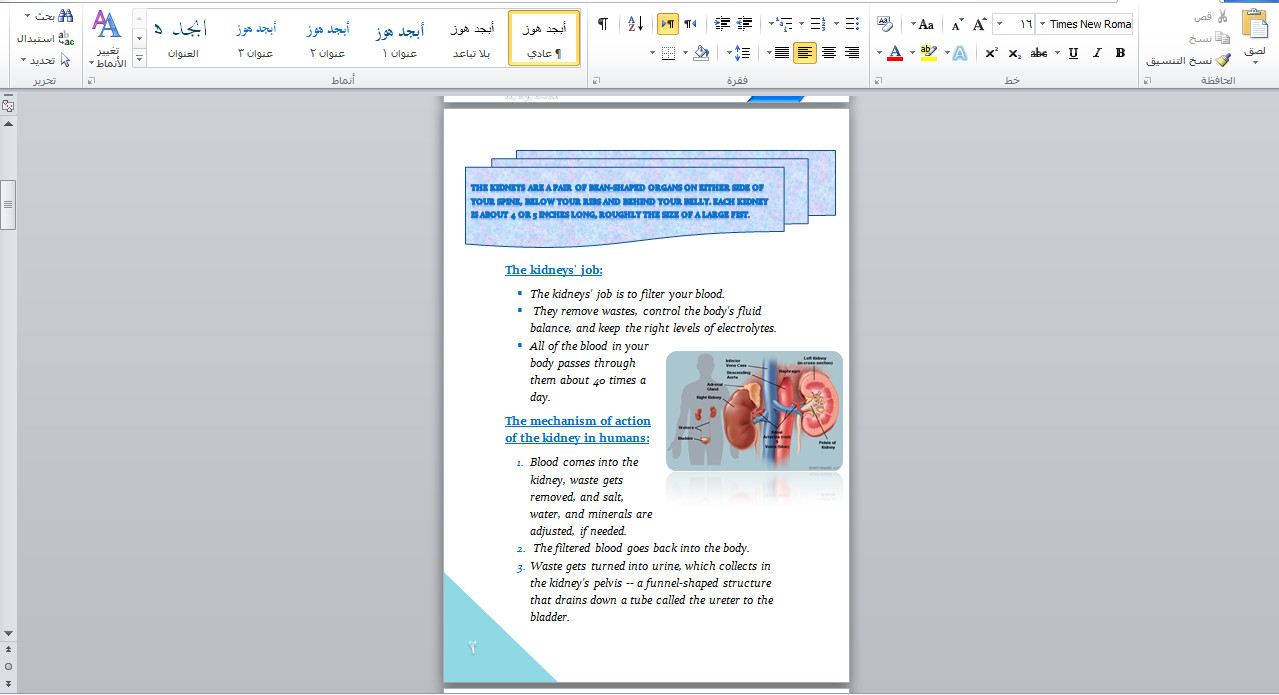
Task: Click "The kidneys' job:" heading
Action: pos(554,270)
